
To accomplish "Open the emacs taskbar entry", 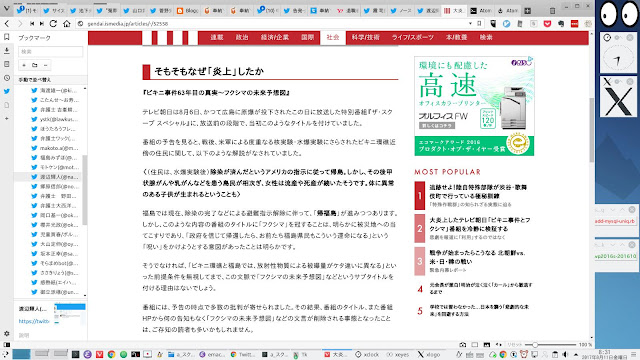I will click(x=212, y=355).
